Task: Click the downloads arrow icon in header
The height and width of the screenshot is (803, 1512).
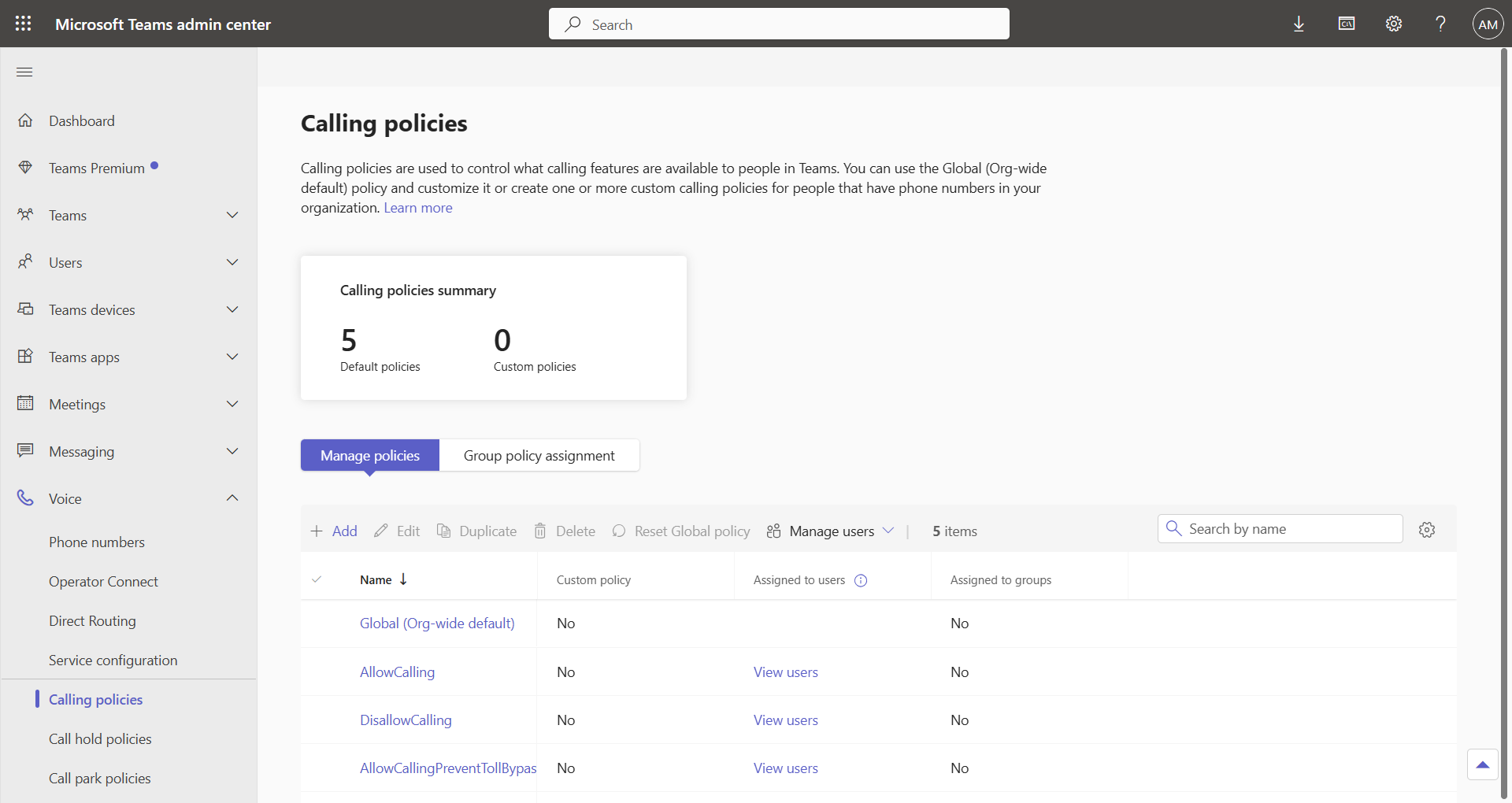Action: click(x=1299, y=24)
